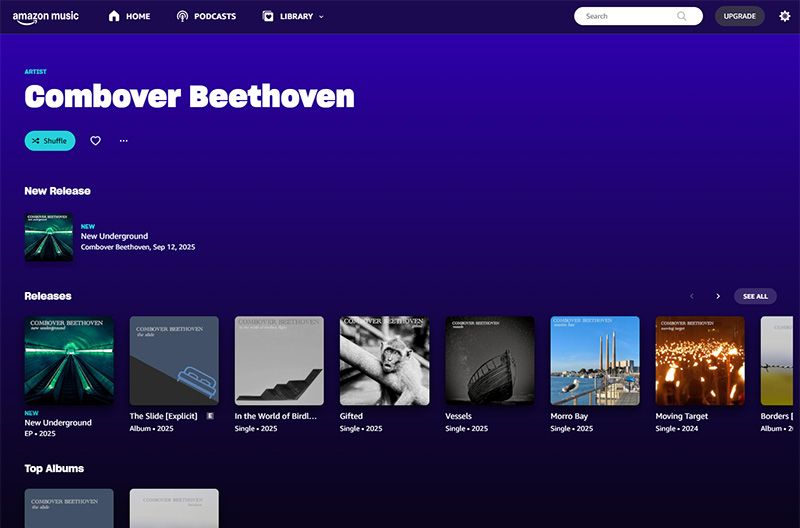800x528 pixels.
Task: Click See All for Releases
Action: point(755,296)
